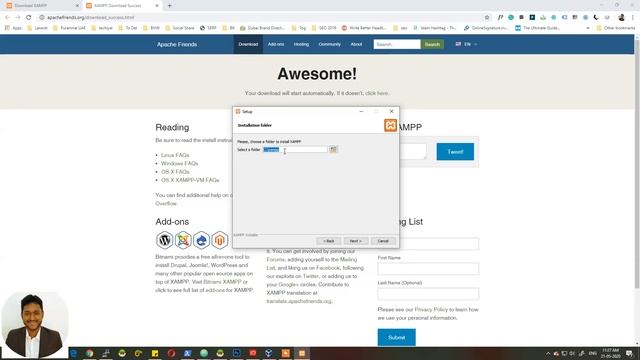
Task: Show hidden system tray icons chevron
Action: [x=548, y=353]
